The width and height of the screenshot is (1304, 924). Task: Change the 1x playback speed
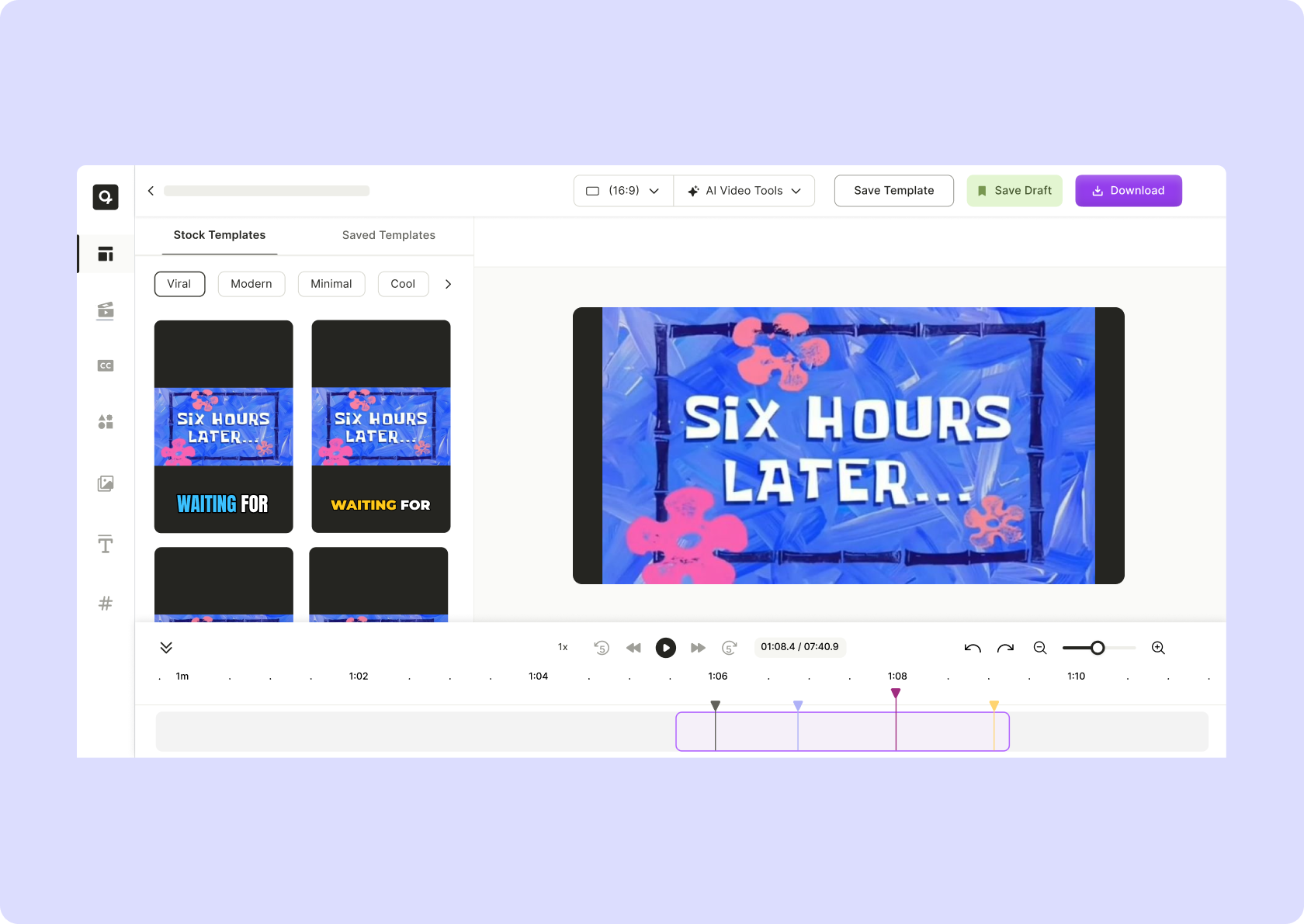(x=563, y=647)
